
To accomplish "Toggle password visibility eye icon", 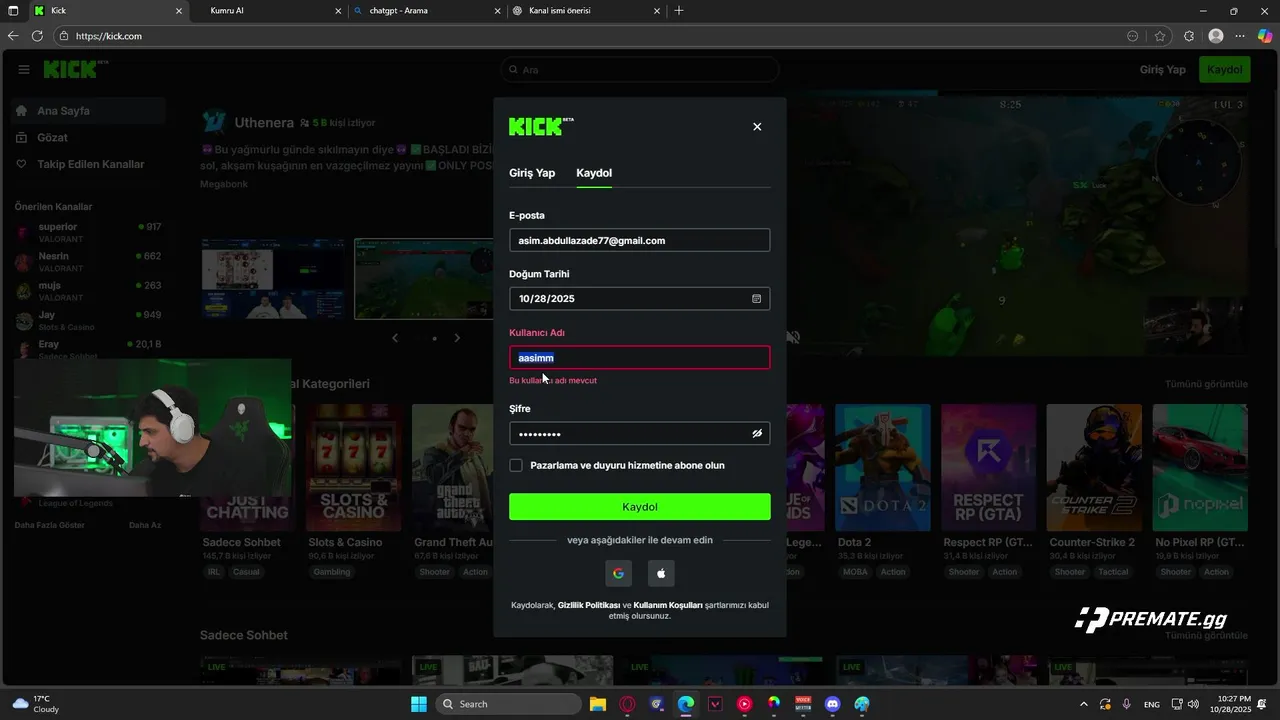I will tap(757, 433).
